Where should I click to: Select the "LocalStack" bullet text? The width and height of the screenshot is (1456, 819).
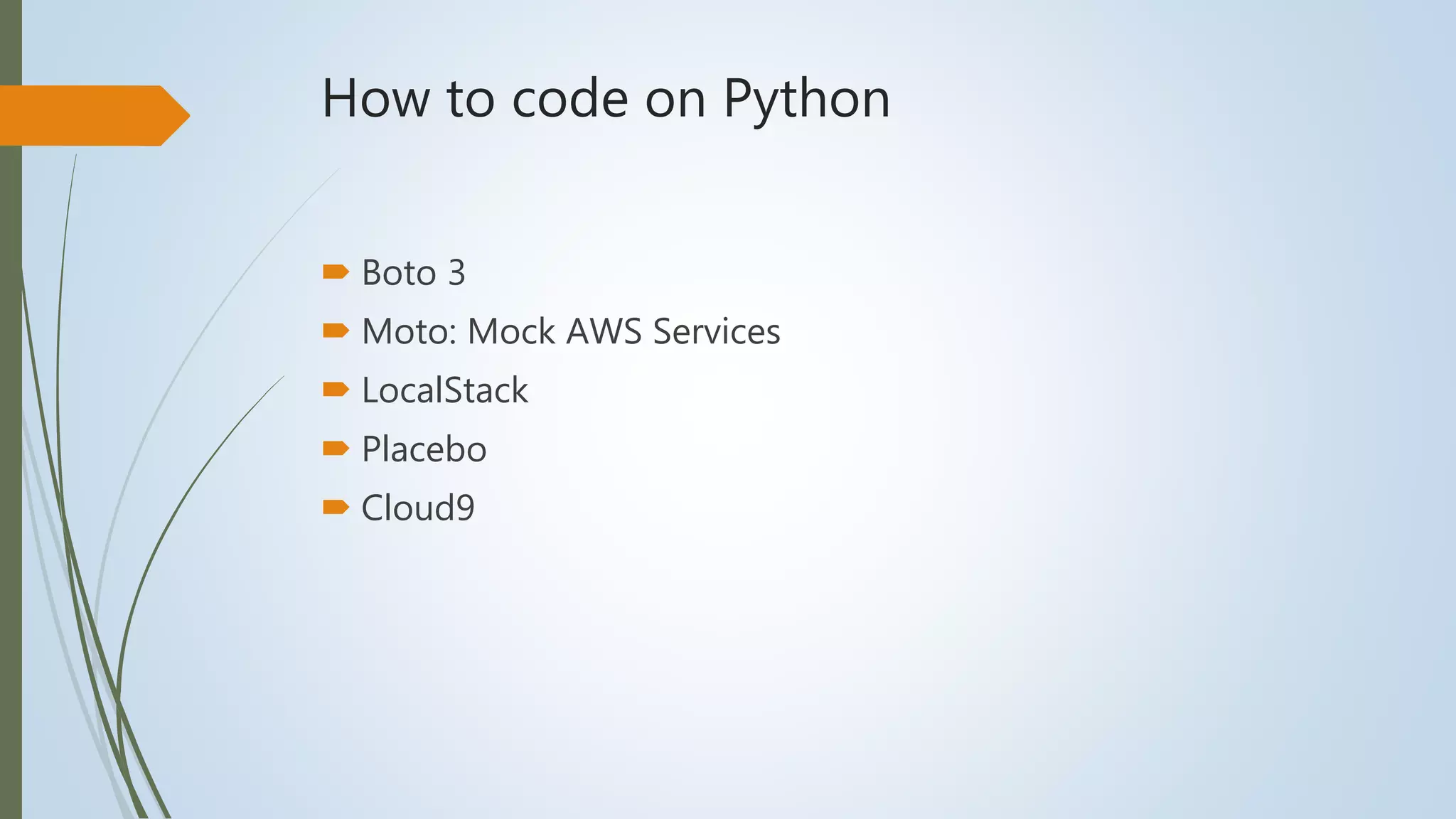445,390
